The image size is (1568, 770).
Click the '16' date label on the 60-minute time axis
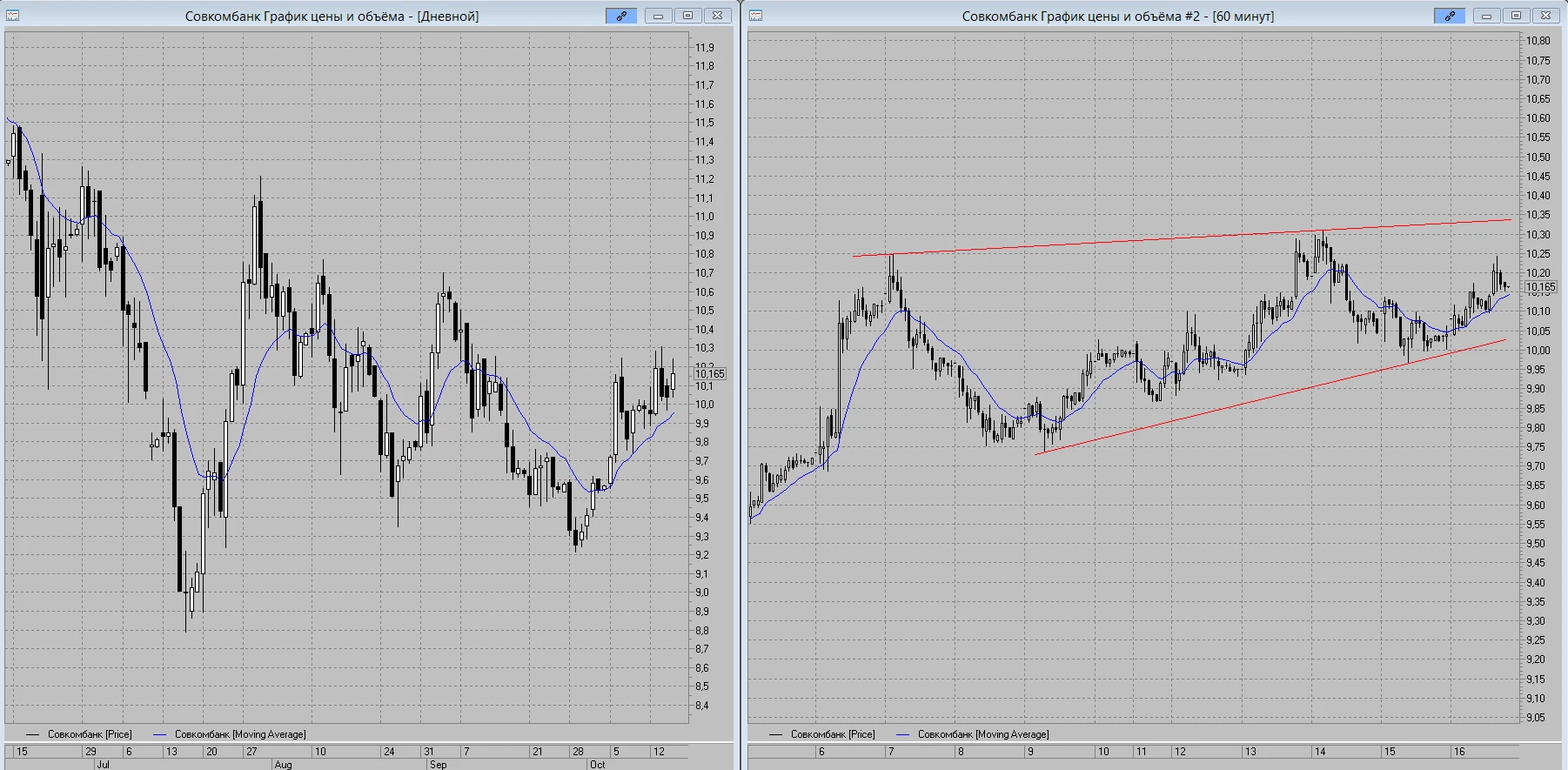pos(1459,752)
